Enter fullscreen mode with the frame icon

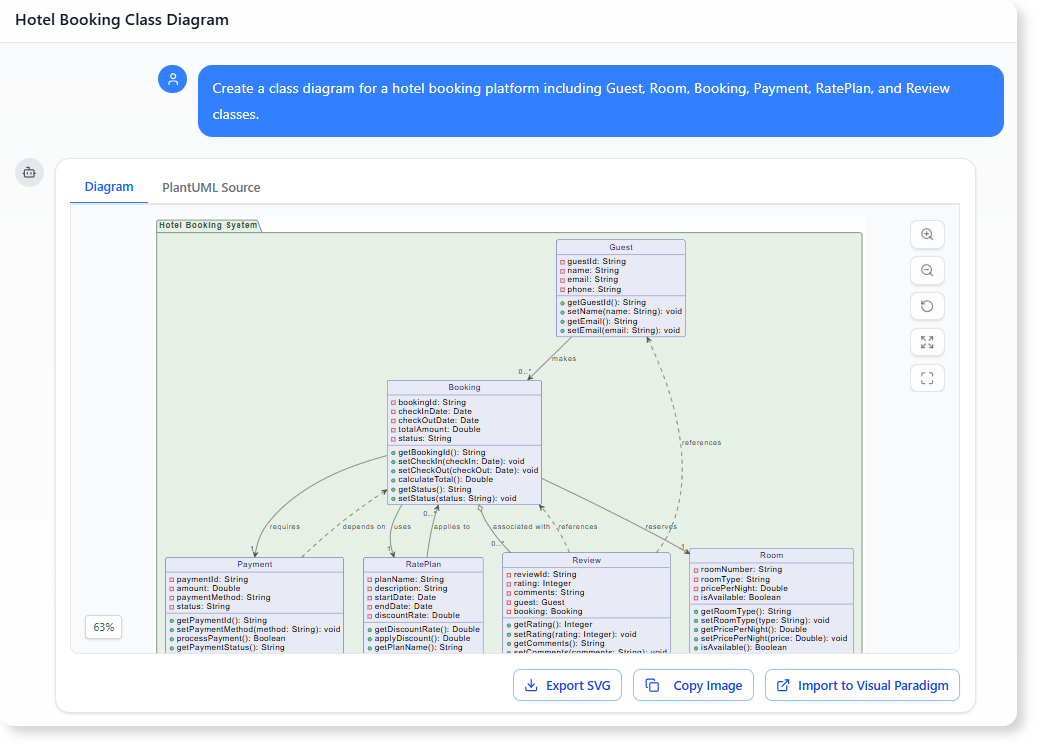pyautogui.click(x=927, y=378)
